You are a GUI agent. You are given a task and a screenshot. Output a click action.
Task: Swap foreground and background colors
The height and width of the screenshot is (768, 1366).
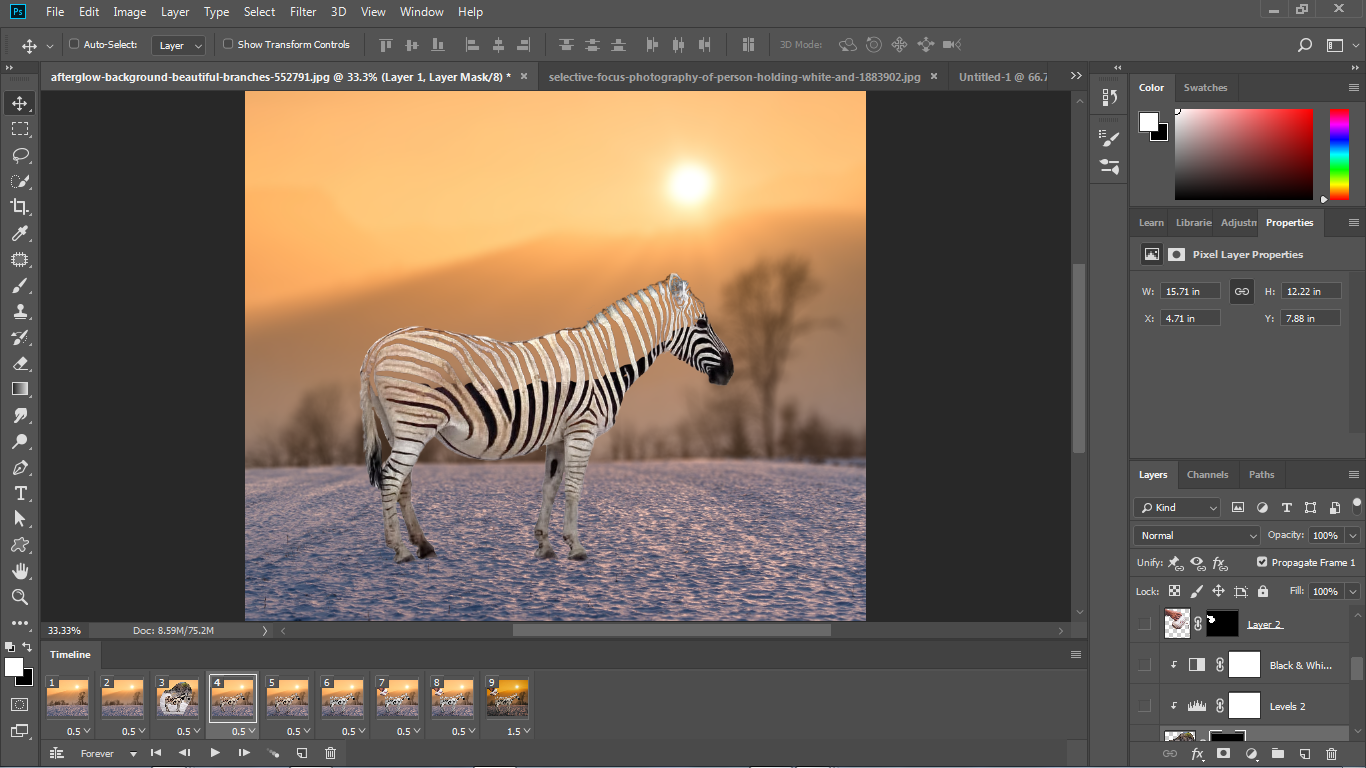(x=28, y=648)
